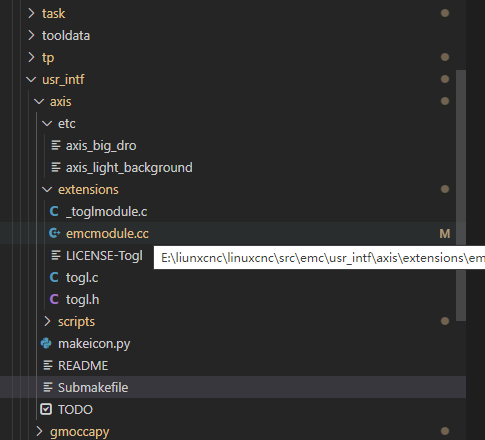This screenshot has height=440, width=485.
Task: Expand the gmoccapy folder
Action: pyautogui.click(x=39, y=431)
